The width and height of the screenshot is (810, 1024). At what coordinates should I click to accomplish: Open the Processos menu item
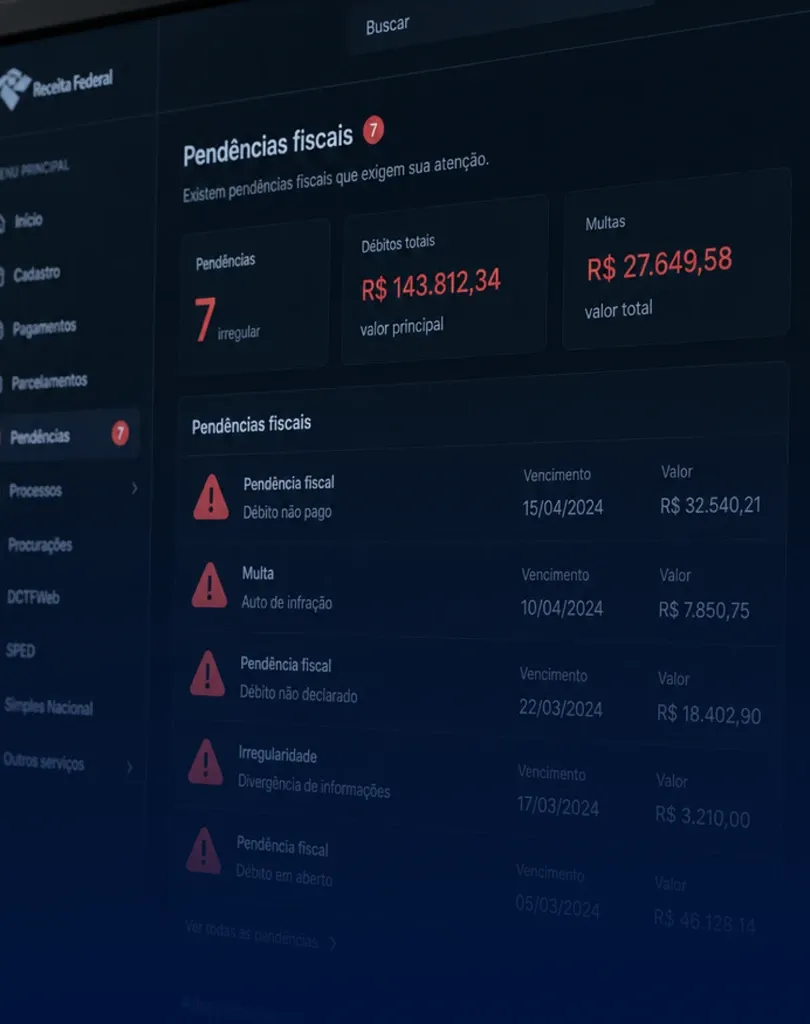35,490
